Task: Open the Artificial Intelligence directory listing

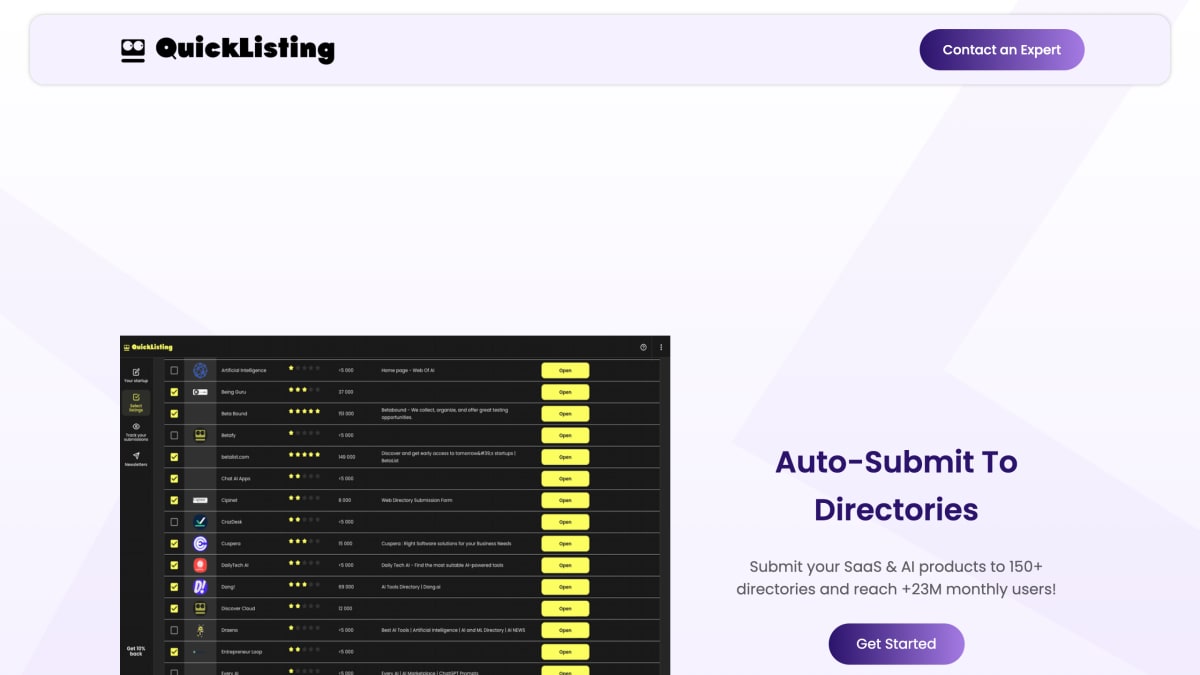Action: pos(565,370)
